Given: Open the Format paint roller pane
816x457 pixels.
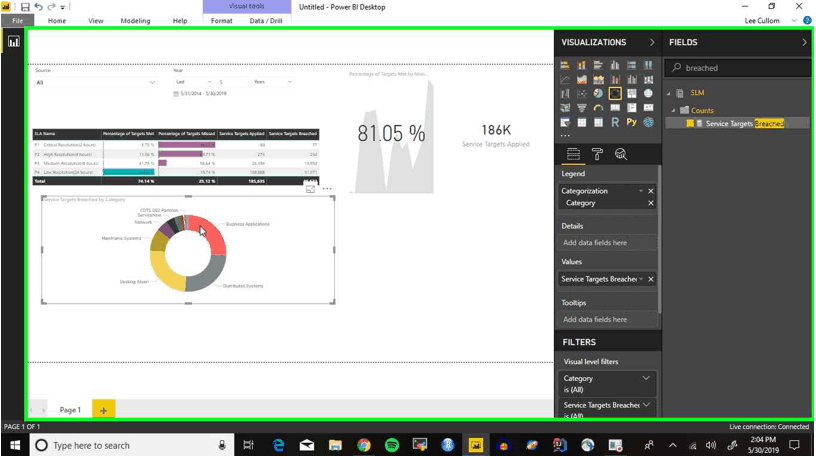Looking at the screenshot, I should (597, 154).
